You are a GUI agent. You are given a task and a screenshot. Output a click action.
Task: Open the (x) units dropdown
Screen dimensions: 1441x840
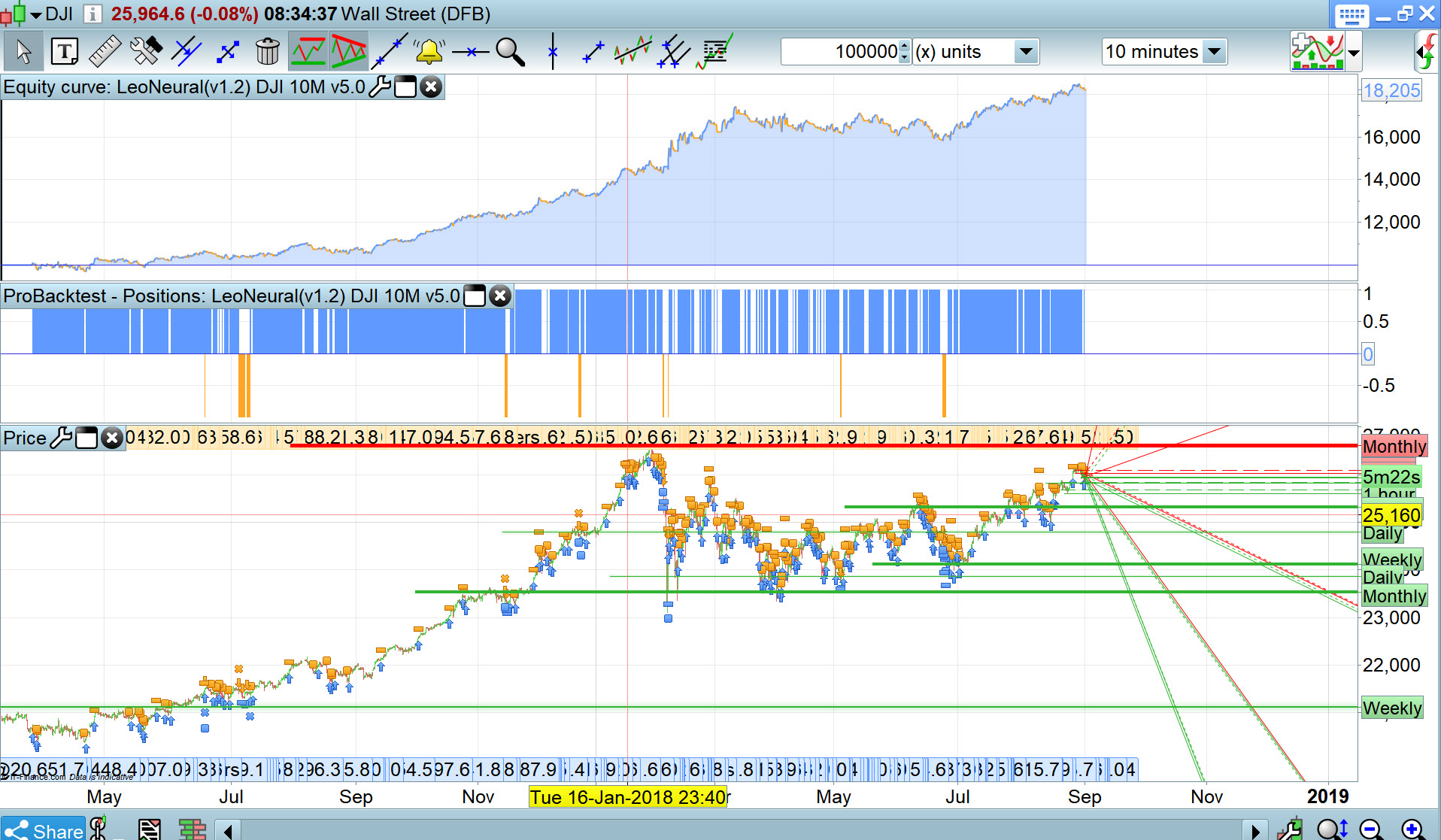[x=976, y=52]
